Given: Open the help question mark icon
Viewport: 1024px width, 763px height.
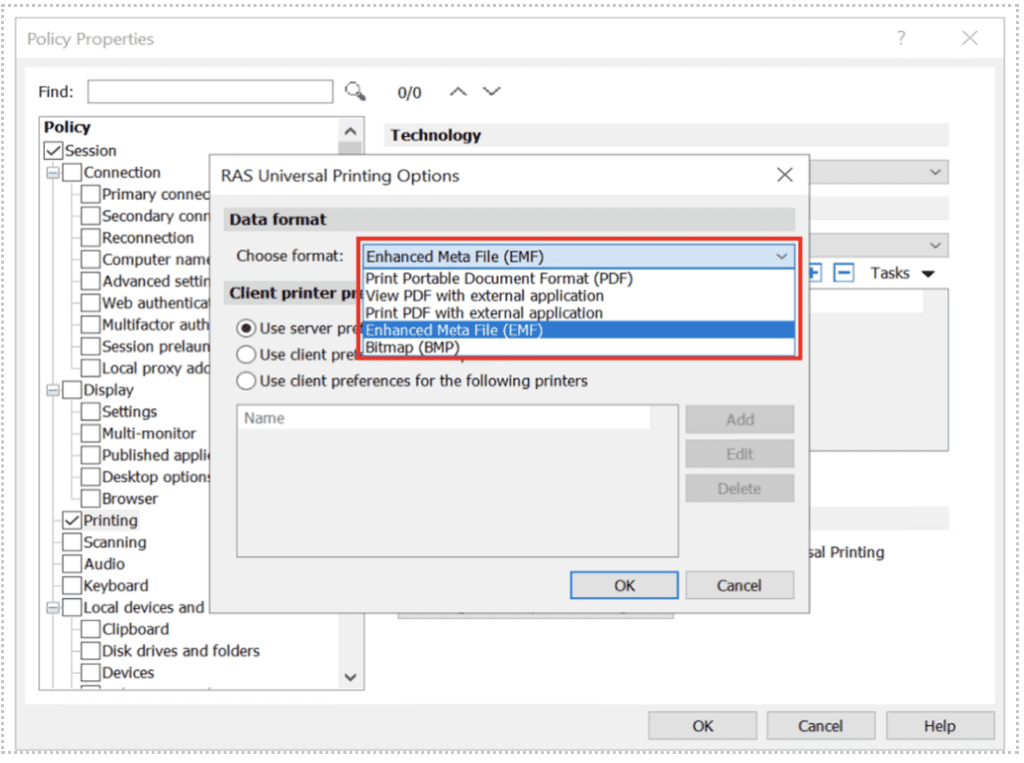Looking at the screenshot, I should pyautogui.click(x=901, y=38).
